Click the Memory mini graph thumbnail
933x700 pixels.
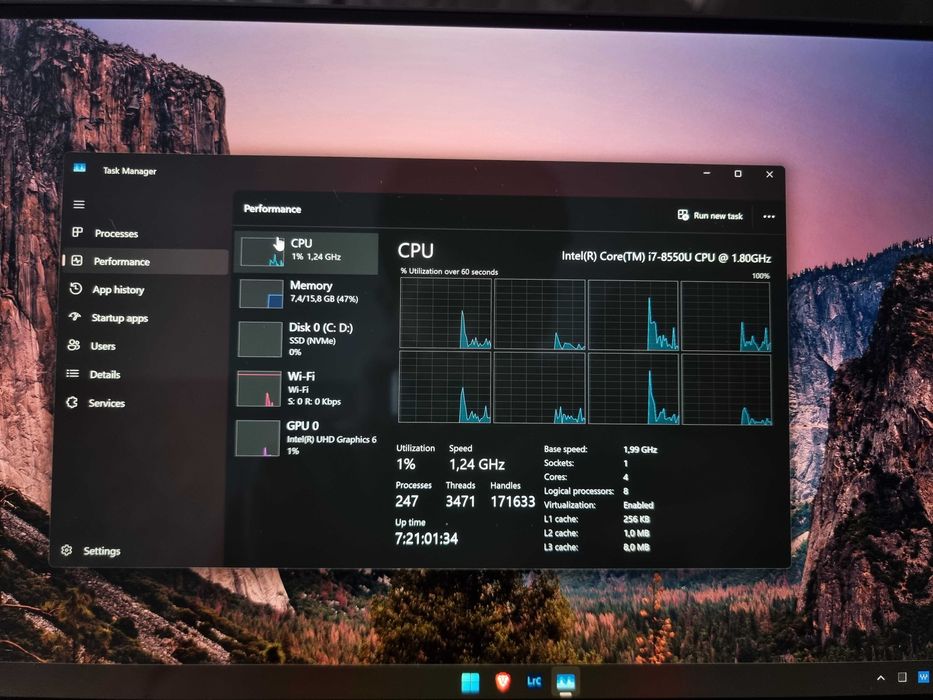click(x=261, y=293)
